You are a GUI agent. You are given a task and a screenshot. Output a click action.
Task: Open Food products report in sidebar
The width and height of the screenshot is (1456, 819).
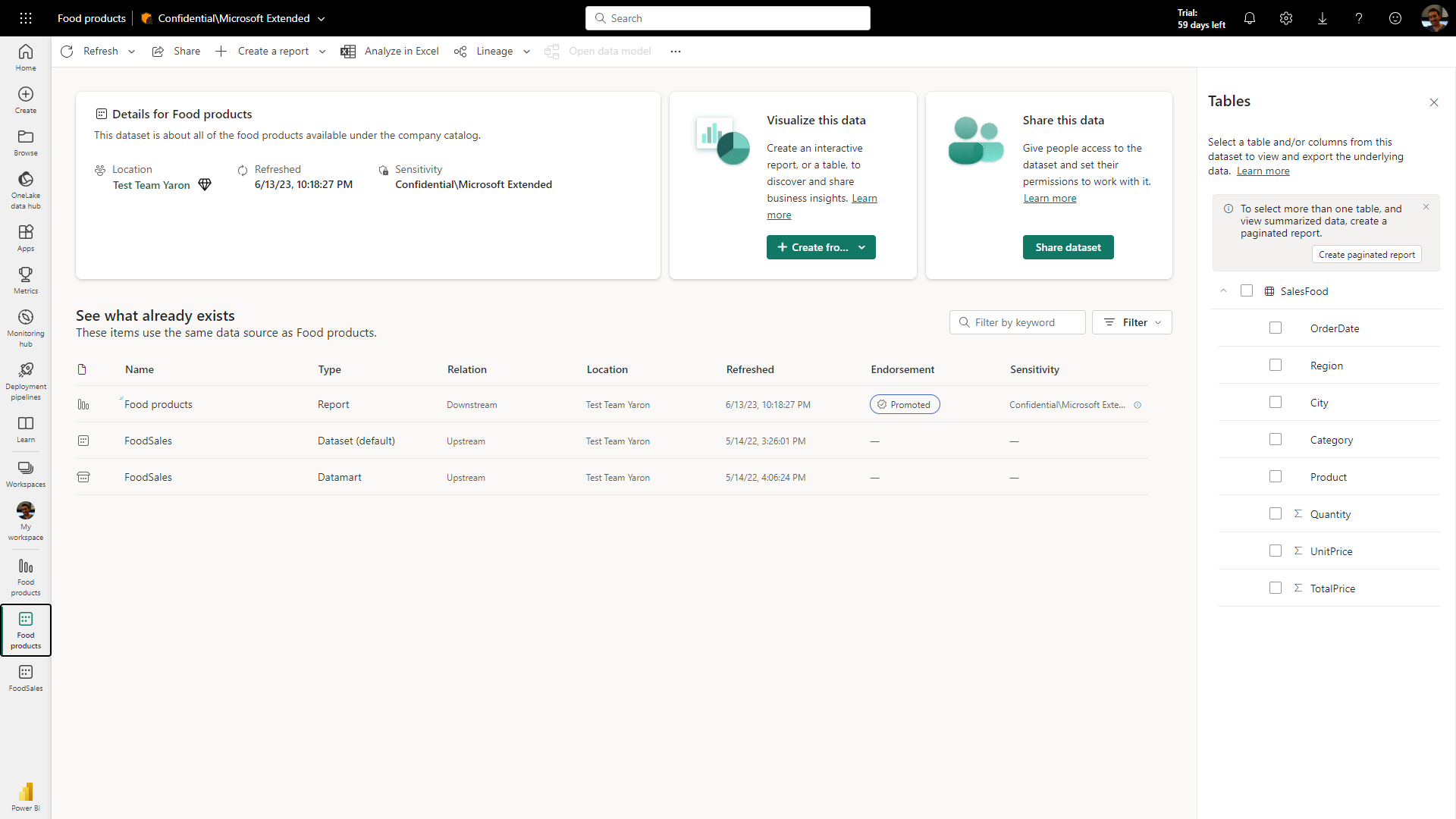(26, 577)
